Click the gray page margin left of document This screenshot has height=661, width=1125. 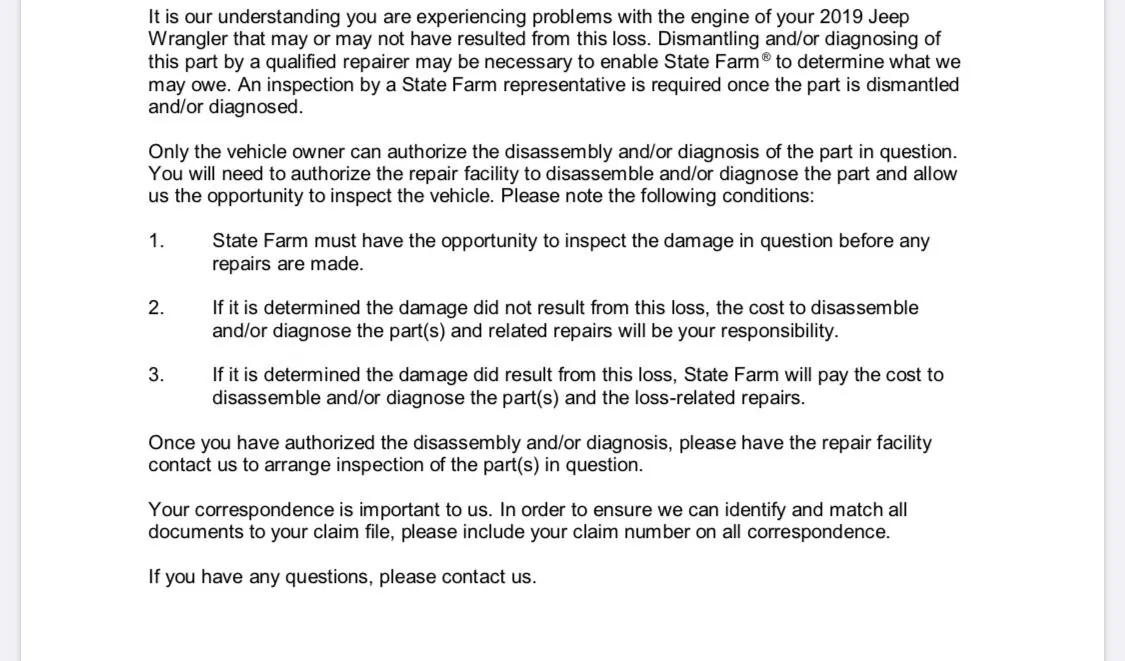(x=10, y=330)
